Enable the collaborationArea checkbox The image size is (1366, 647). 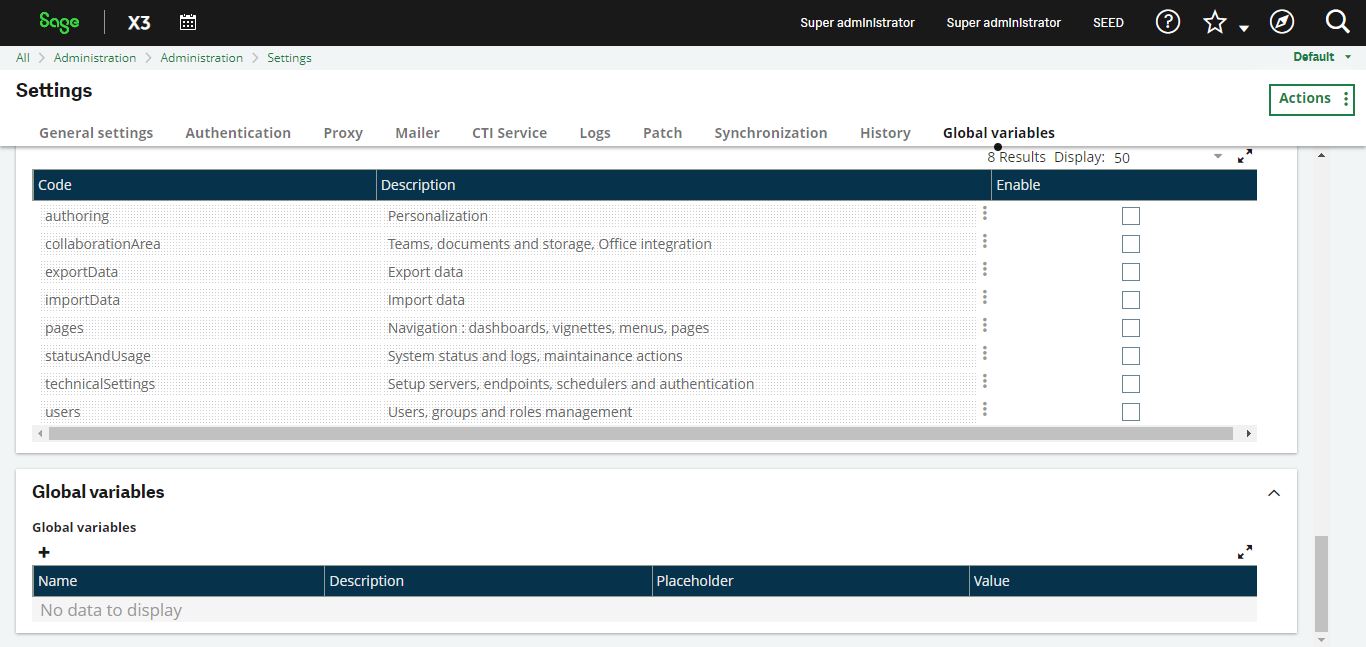point(1130,243)
